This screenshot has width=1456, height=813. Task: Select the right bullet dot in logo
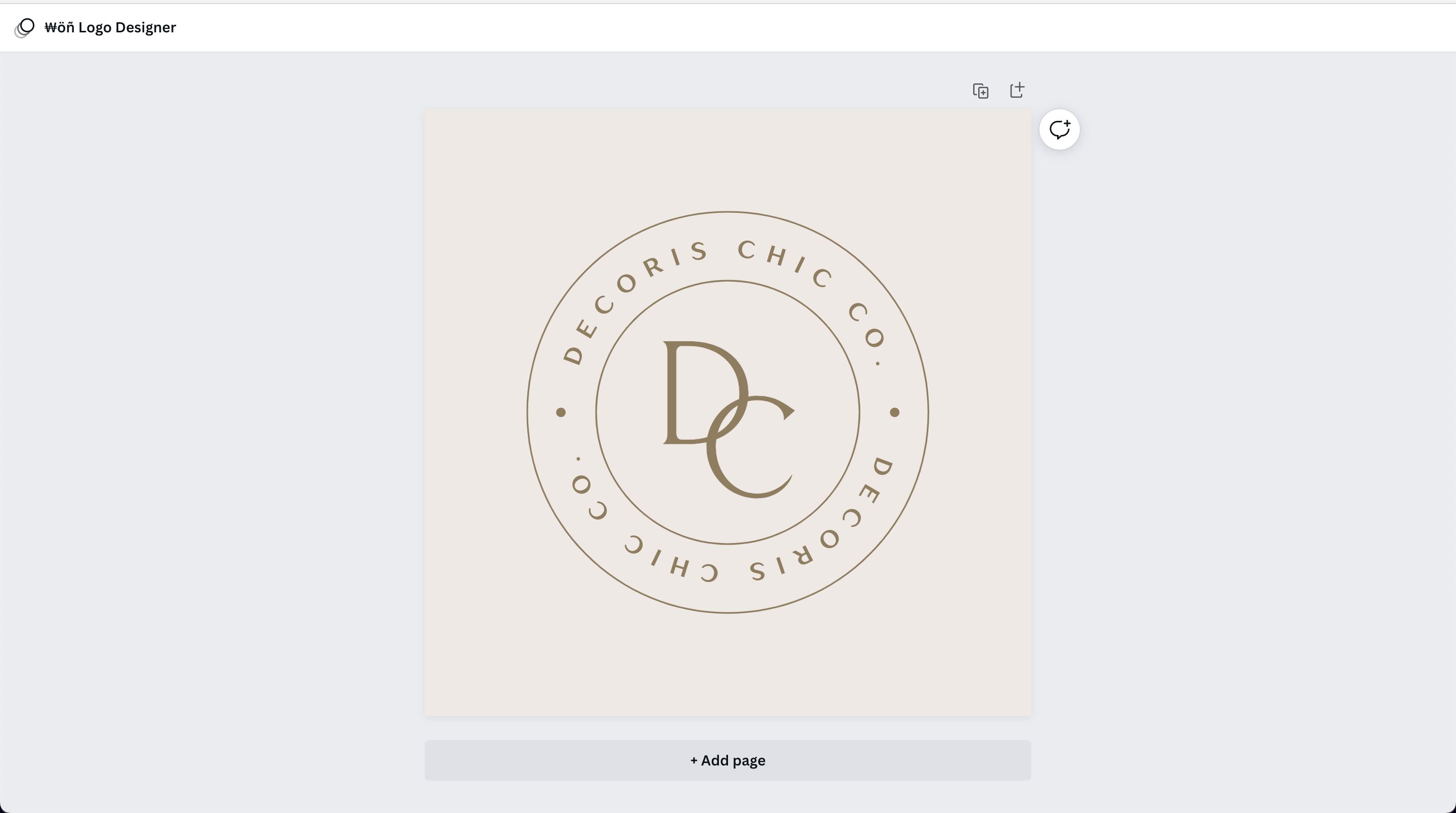(895, 412)
